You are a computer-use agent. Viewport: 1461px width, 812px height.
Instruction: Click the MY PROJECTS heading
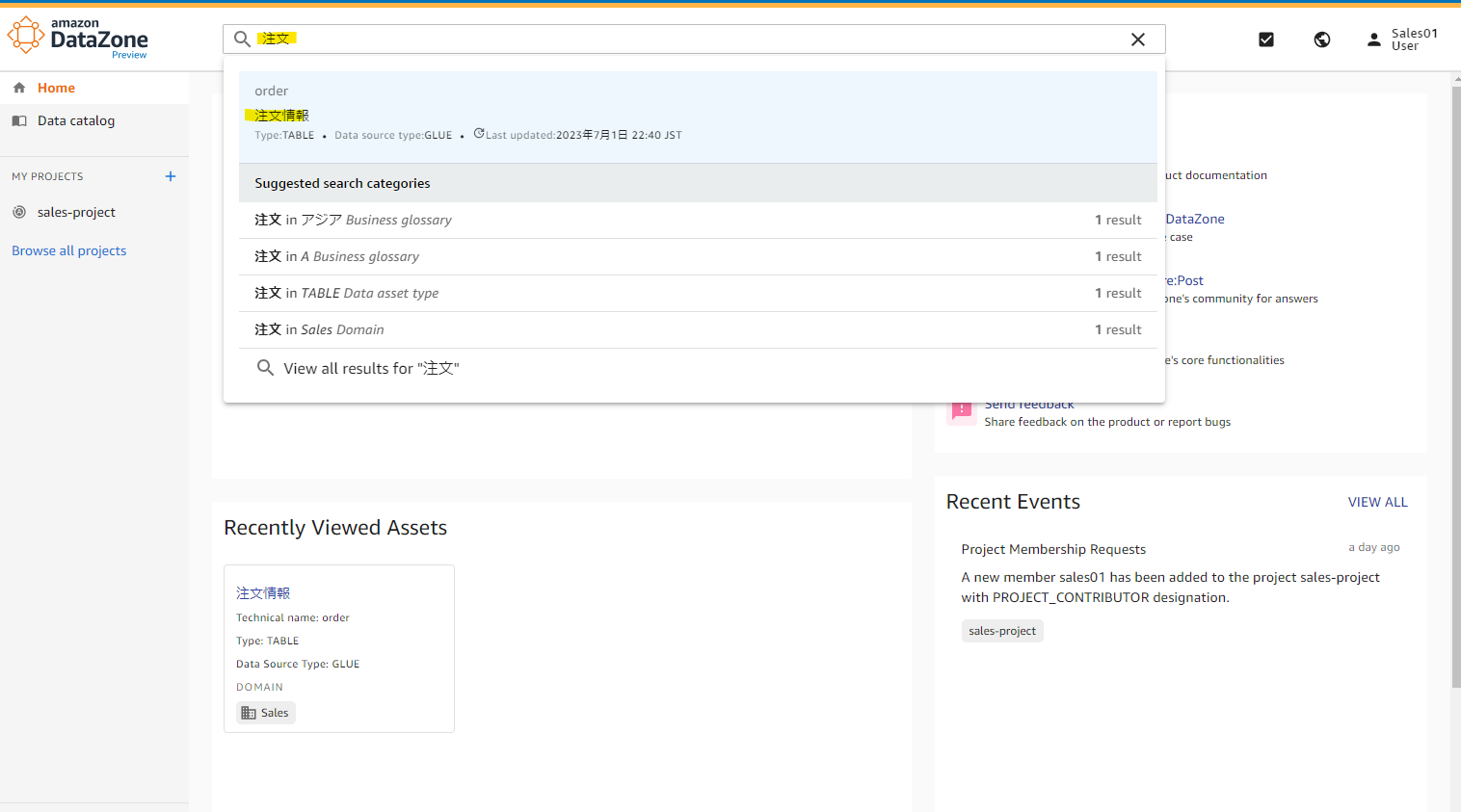click(x=47, y=176)
